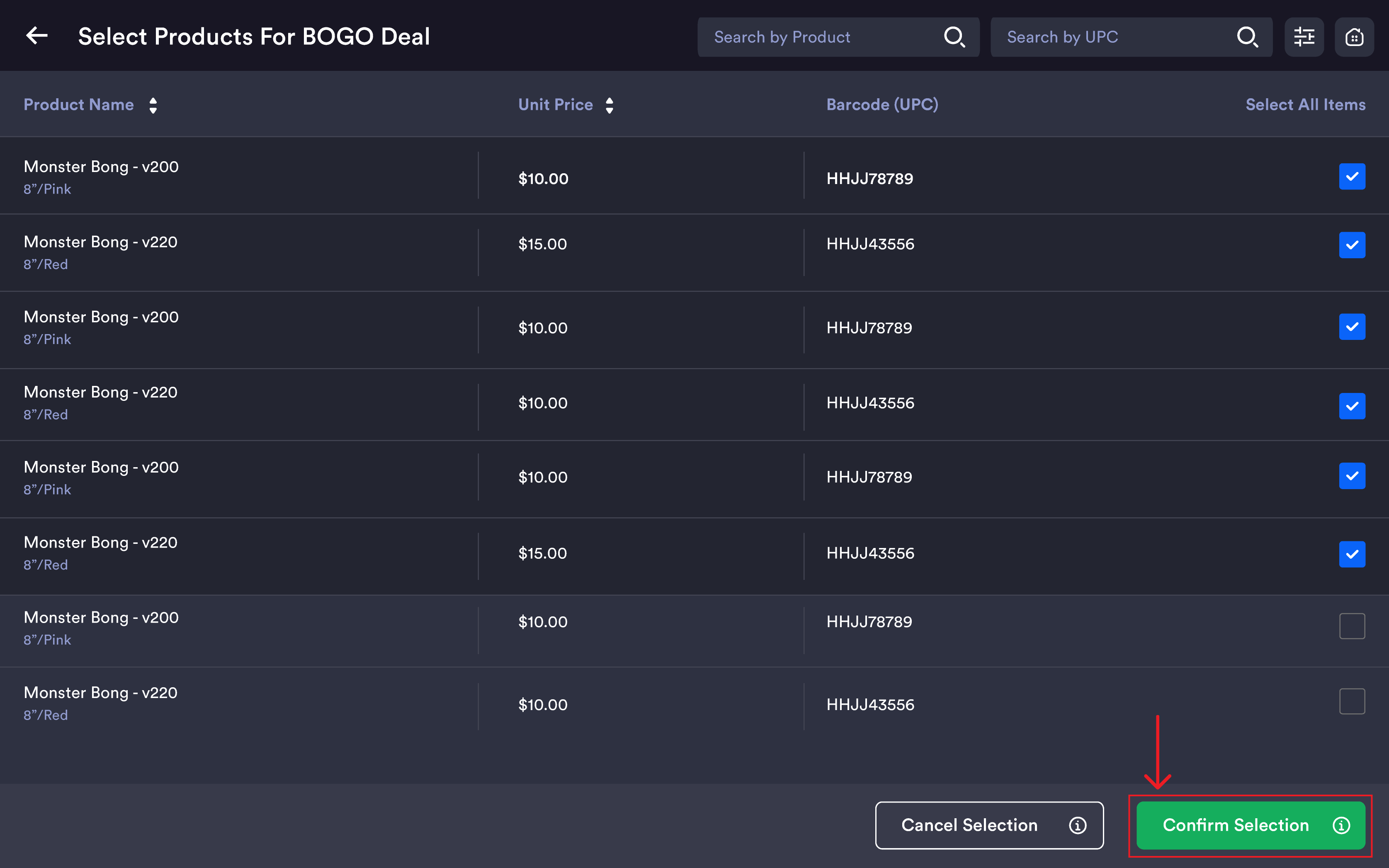Check the last Monster Bong v220 Red row

tap(1352, 701)
